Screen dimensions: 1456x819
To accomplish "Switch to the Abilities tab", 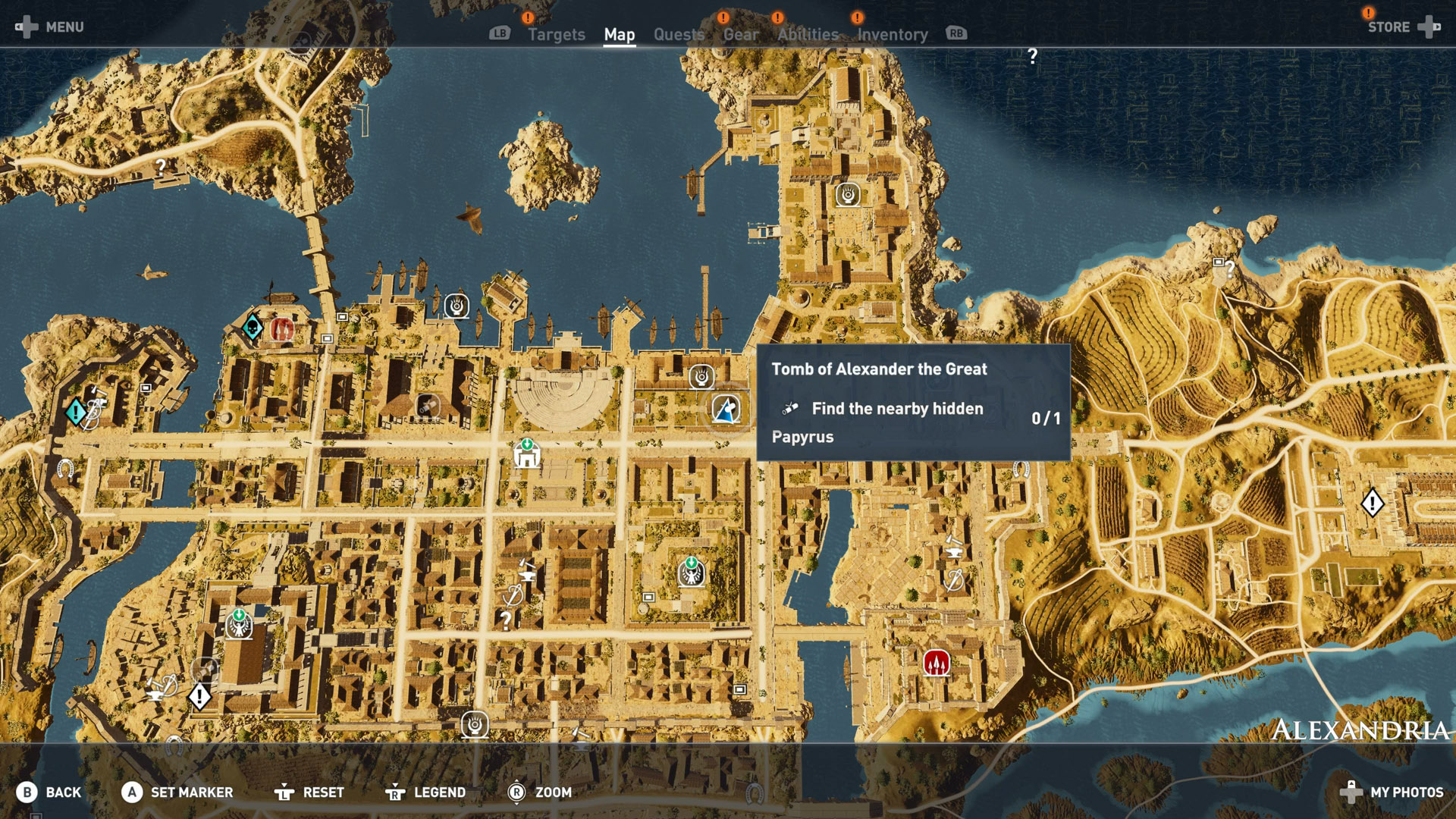I will coord(808,34).
